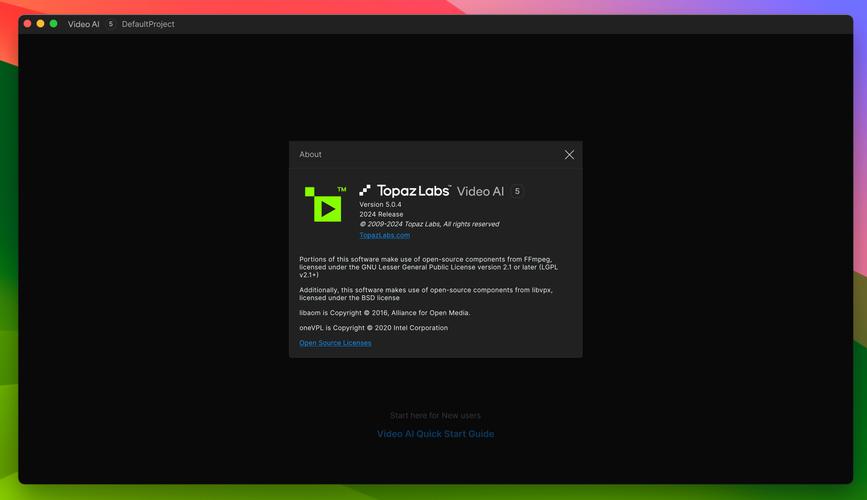Open the Open Source Licenses link
867x500 pixels.
pyautogui.click(x=335, y=343)
